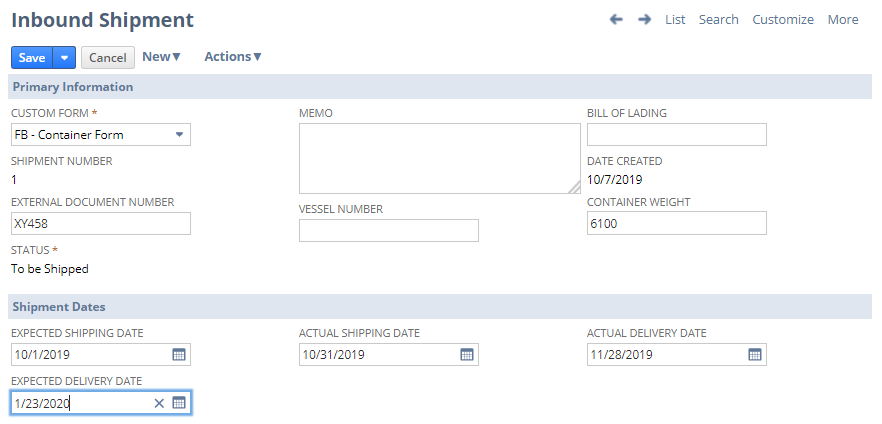Click the Cancel button
The height and width of the screenshot is (424, 882).
pos(108,57)
